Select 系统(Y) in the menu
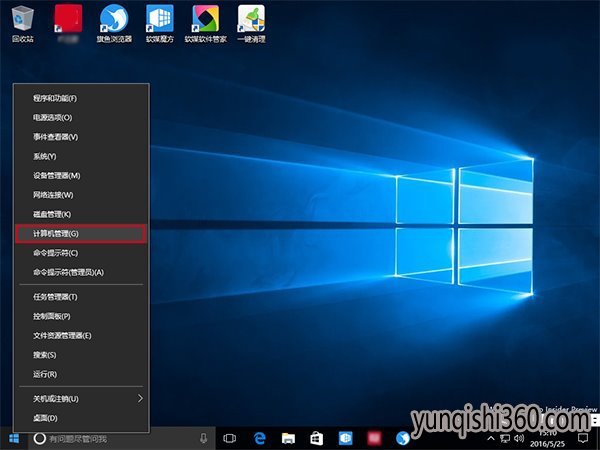 (x=81, y=156)
